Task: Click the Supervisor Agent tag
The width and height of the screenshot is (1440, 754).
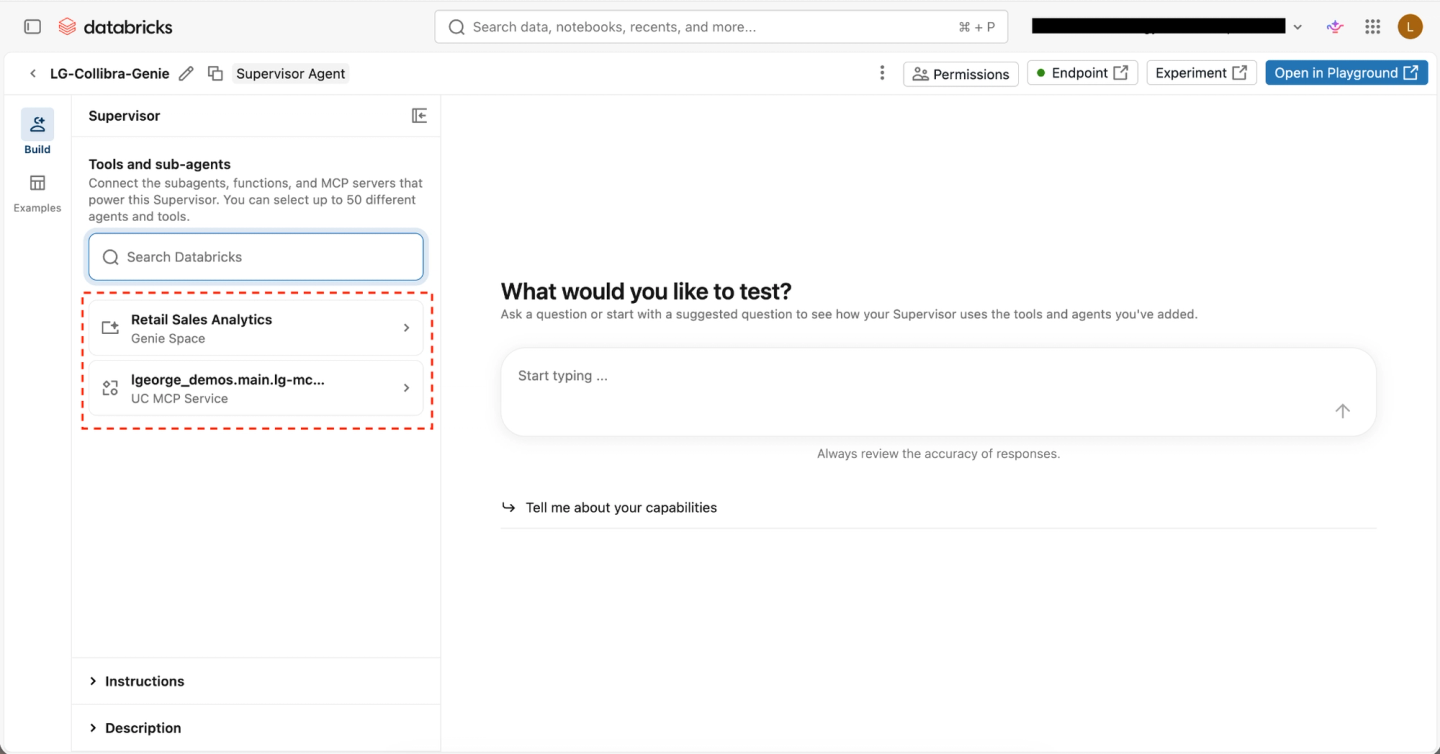Action: pos(291,73)
